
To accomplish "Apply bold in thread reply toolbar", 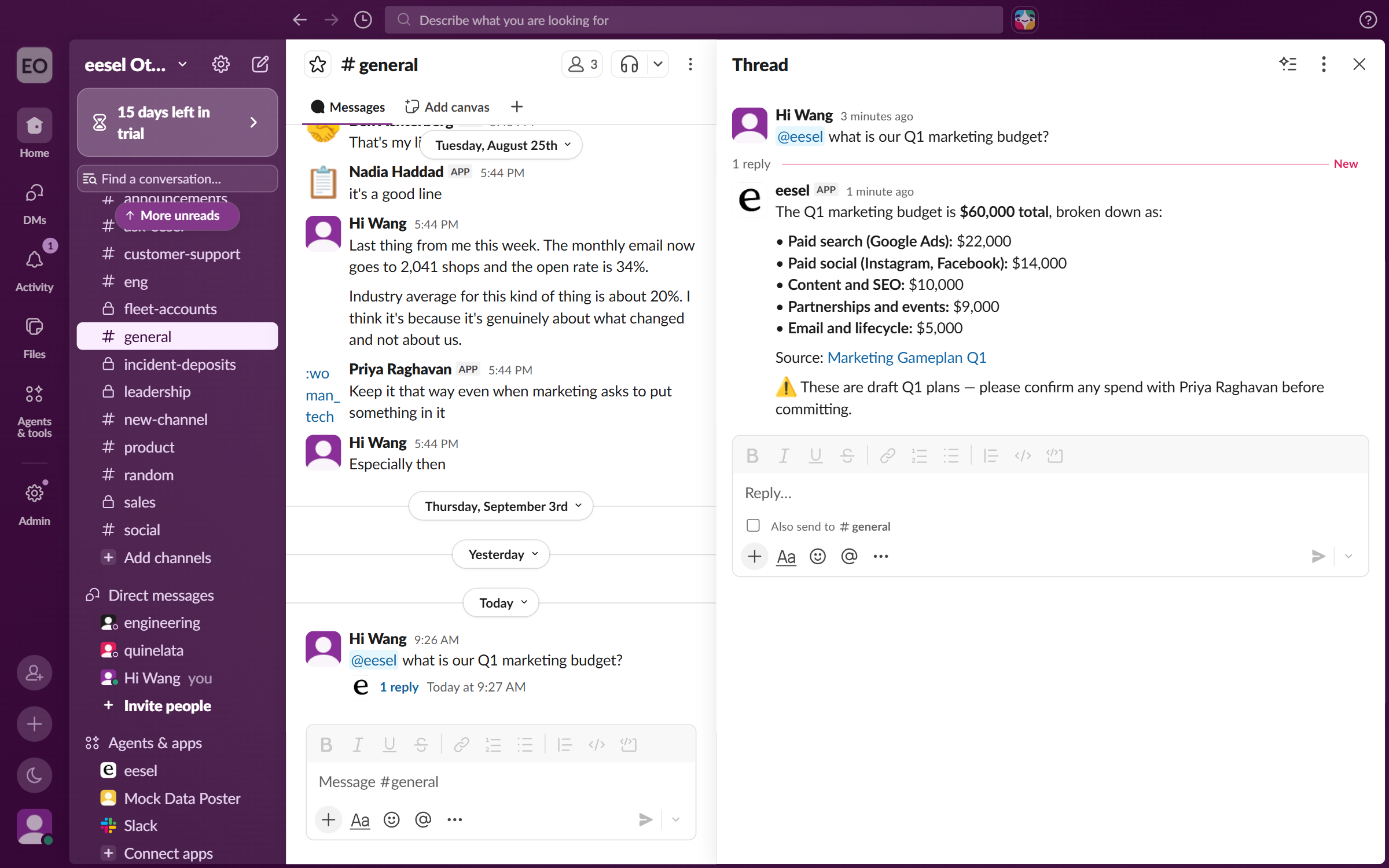I will (752, 456).
